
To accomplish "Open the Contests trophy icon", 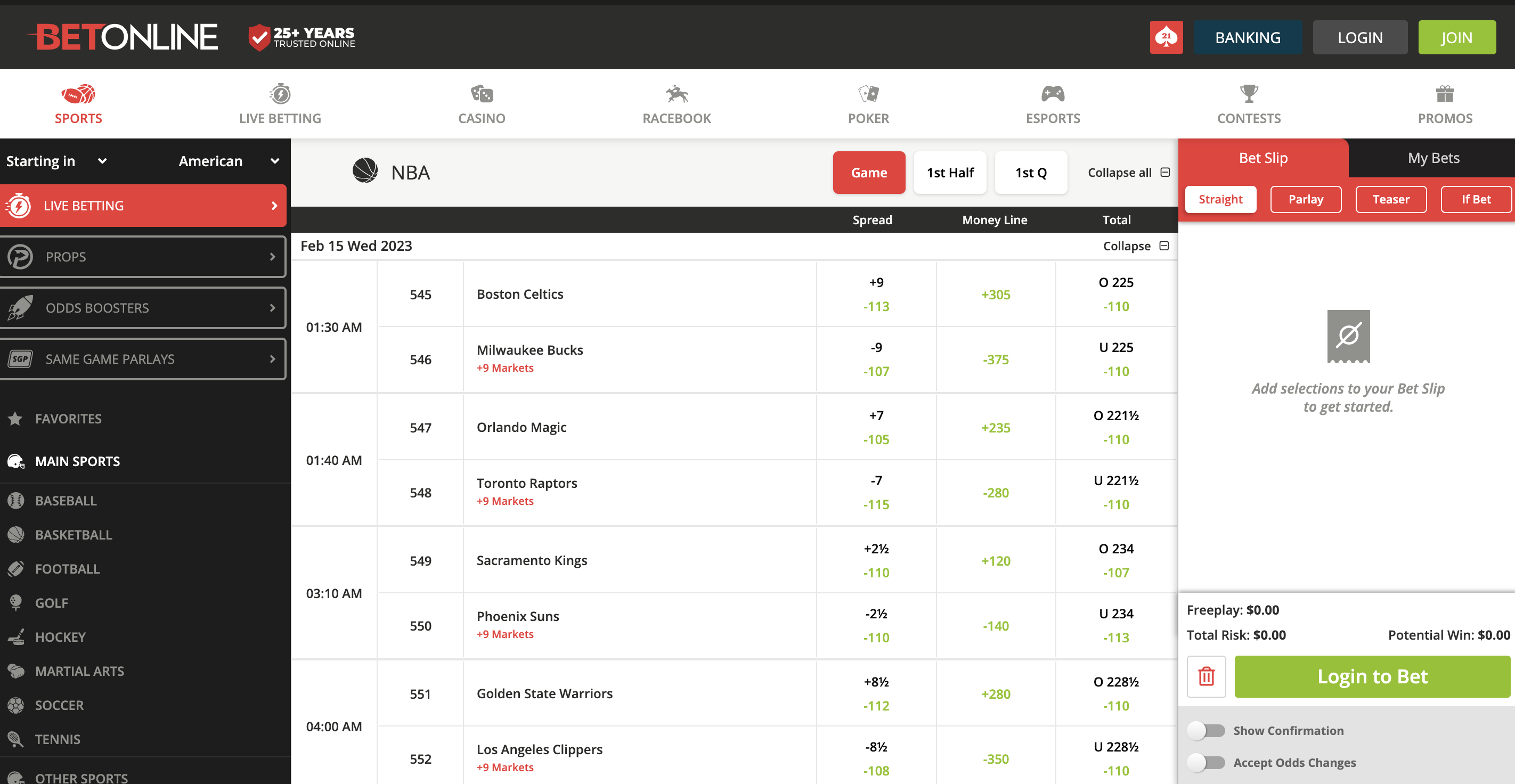I will coord(1249,94).
